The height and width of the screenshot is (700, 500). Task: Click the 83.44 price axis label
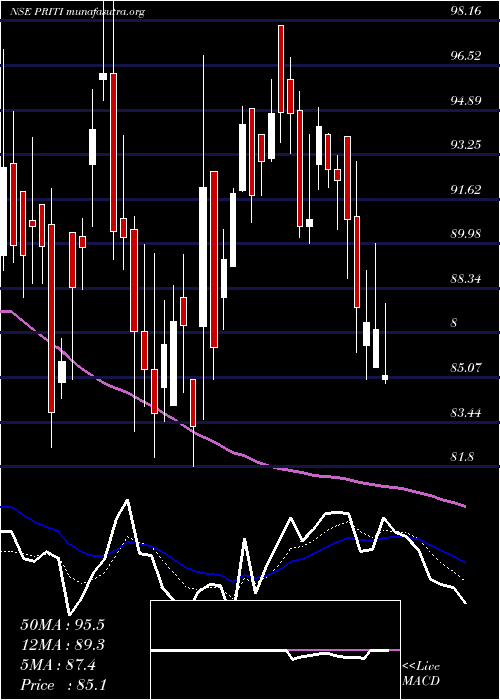point(466,412)
